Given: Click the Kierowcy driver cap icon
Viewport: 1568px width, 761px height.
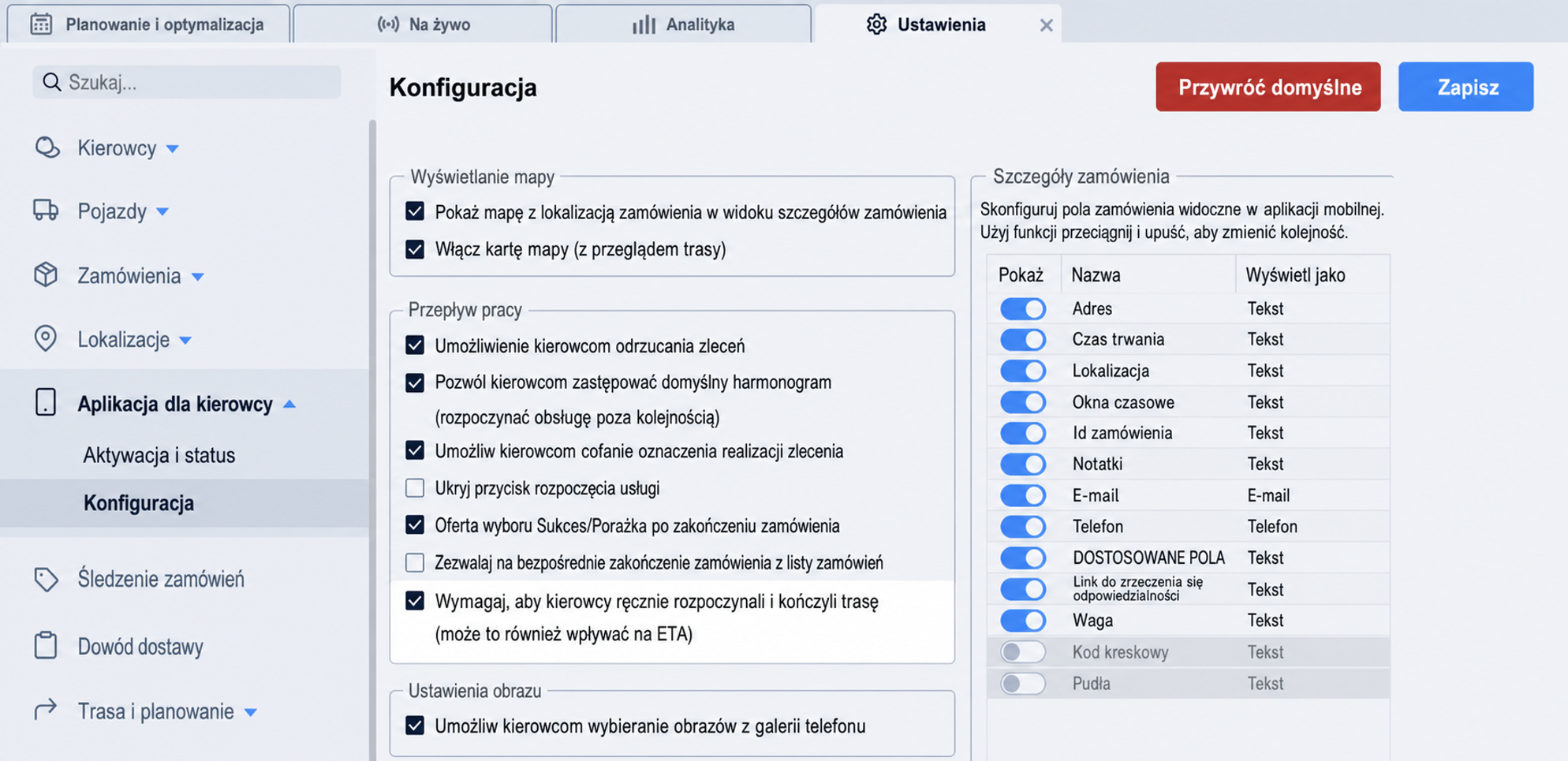Looking at the screenshot, I should click(x=47, y=147).
